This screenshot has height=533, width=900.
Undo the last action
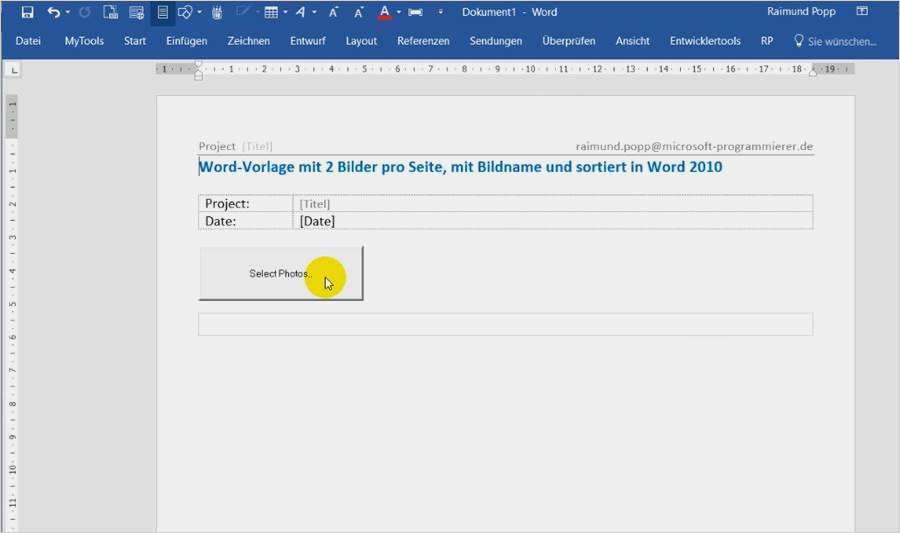(x=53, y=12)
